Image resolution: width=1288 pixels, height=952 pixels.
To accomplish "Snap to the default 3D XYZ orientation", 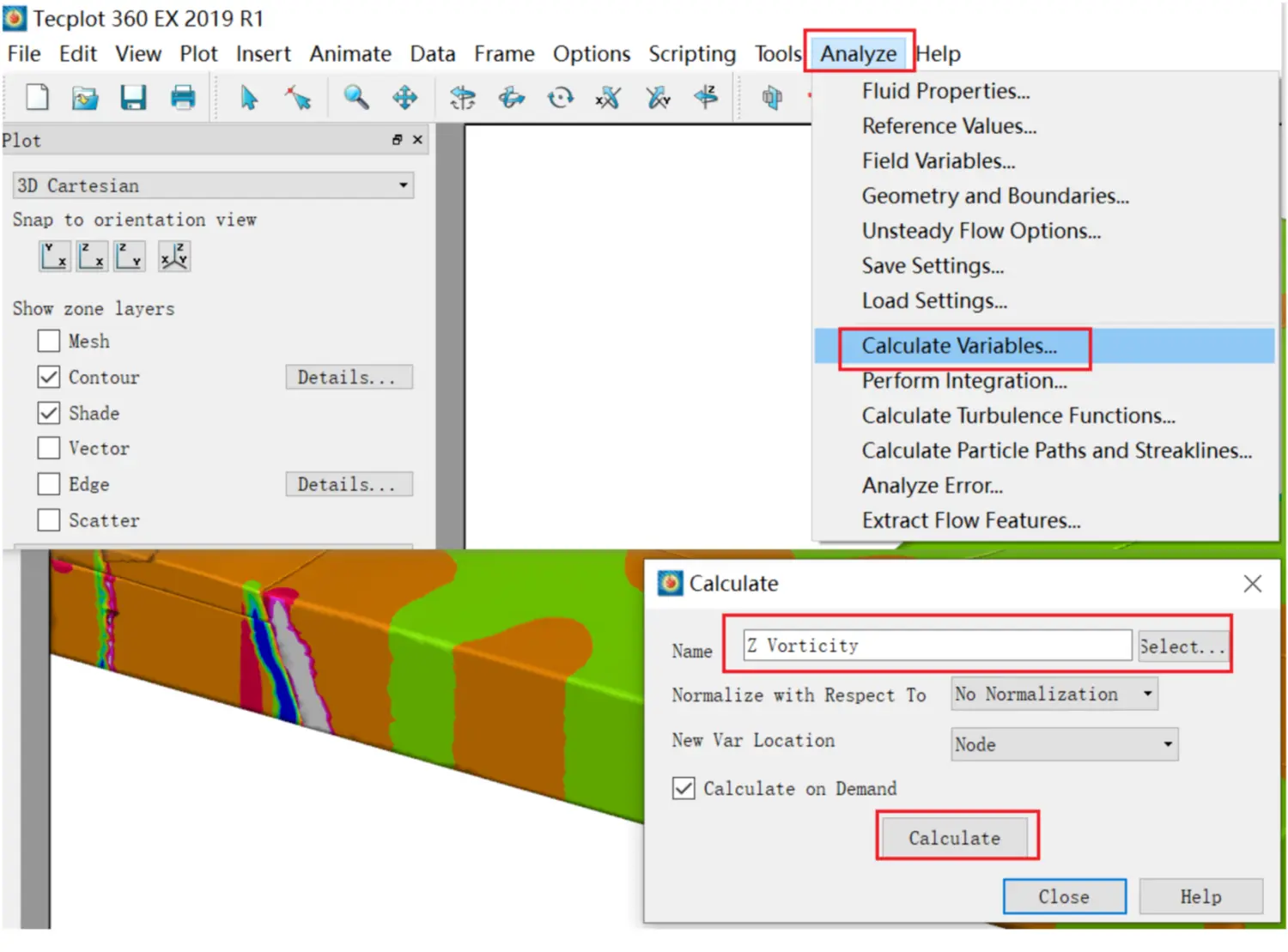I will (174, 256).
